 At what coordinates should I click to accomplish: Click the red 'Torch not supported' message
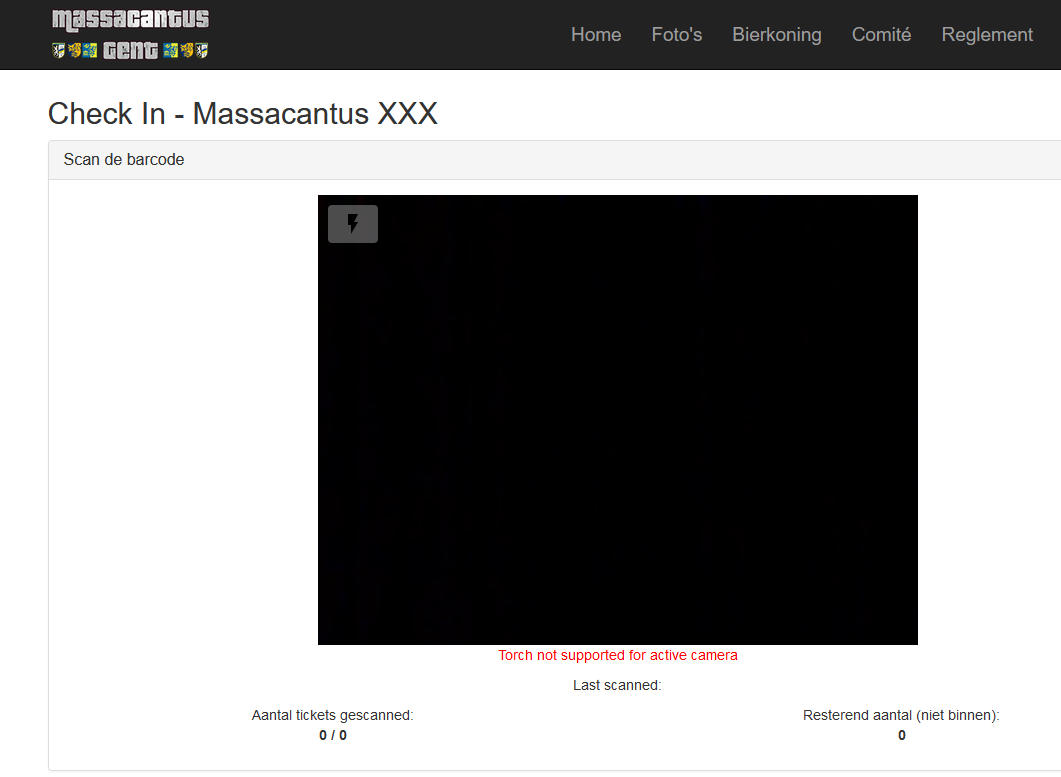618,656
